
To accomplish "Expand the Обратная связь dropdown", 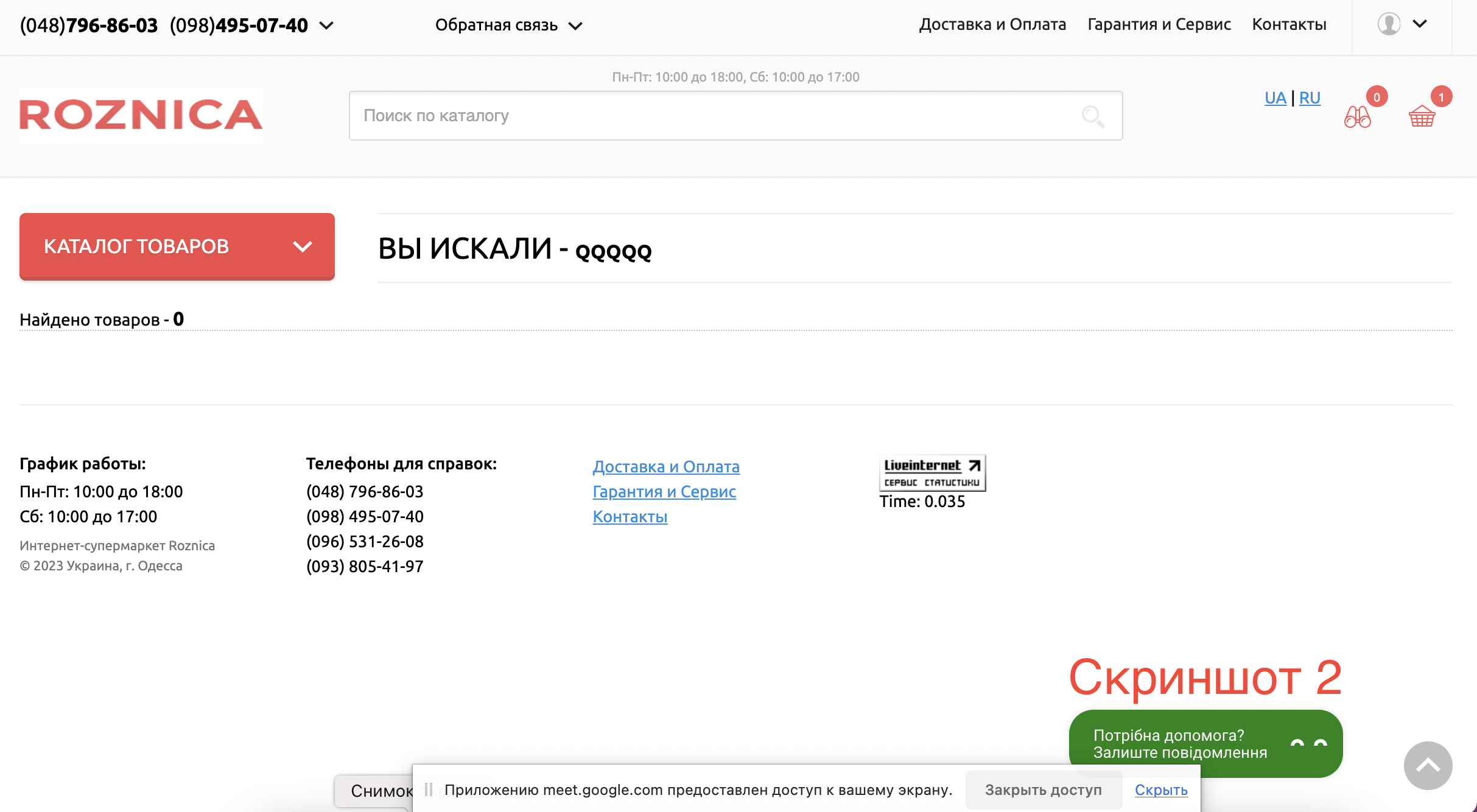I will point(508,26).
